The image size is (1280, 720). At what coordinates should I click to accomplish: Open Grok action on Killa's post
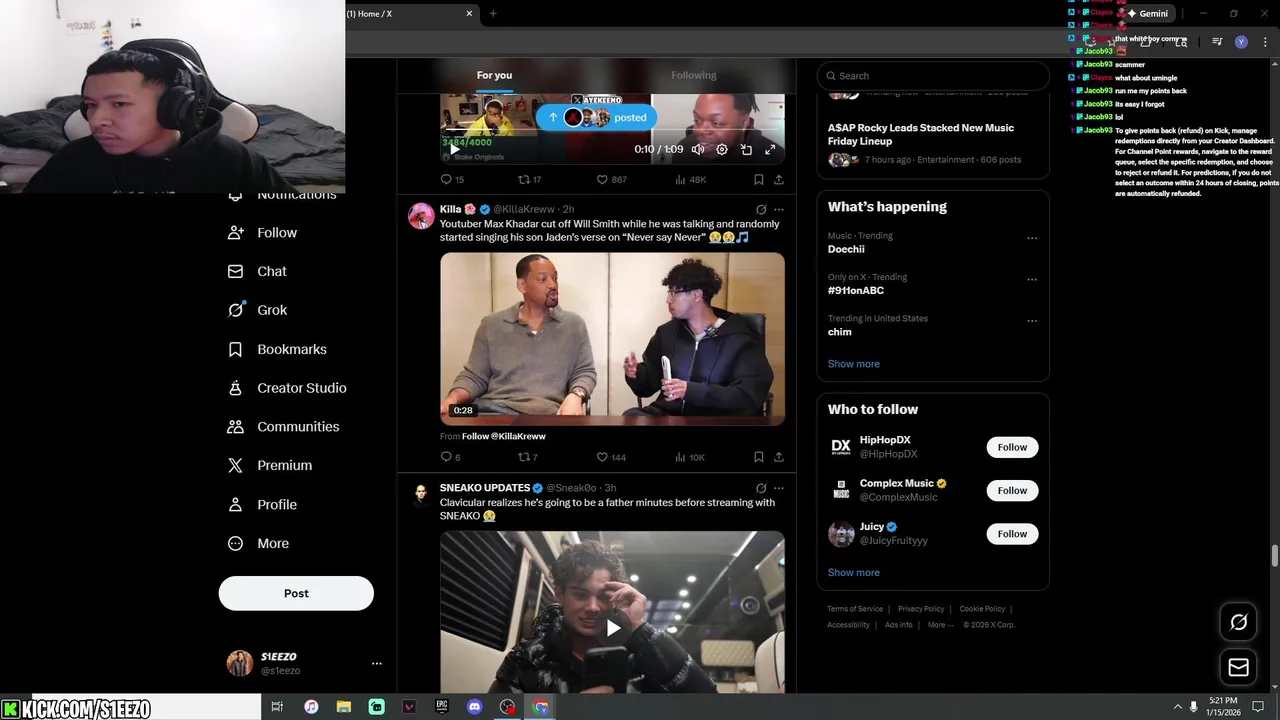coord(761,210)
